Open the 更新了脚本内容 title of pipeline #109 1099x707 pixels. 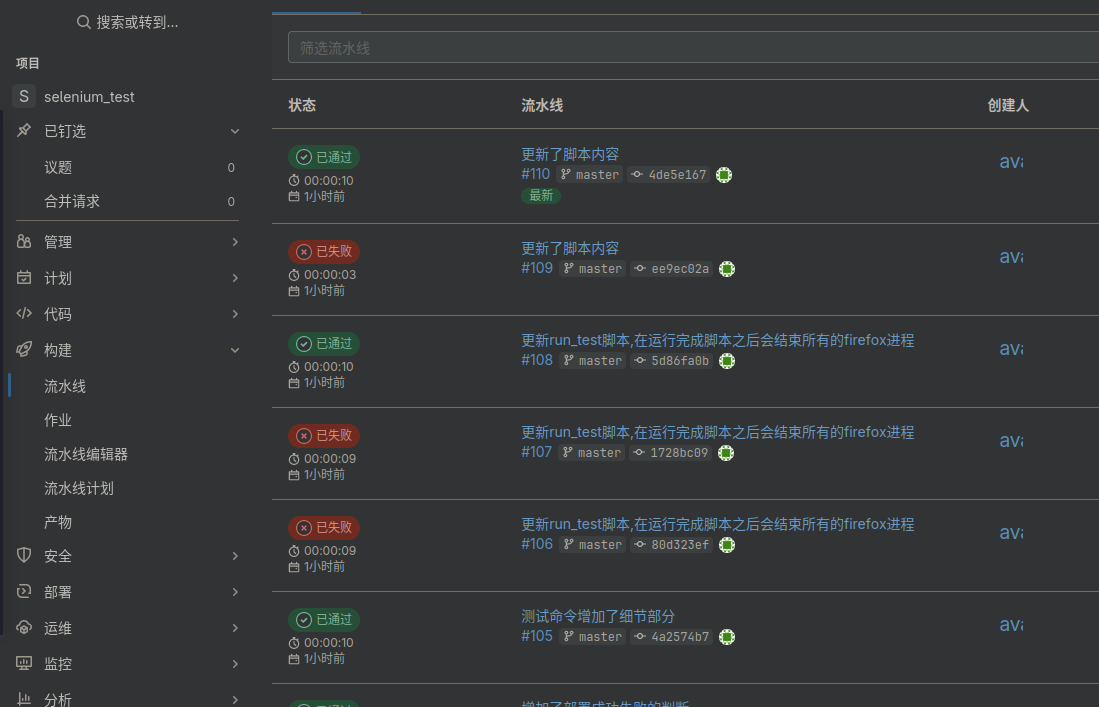pos(570,249)
